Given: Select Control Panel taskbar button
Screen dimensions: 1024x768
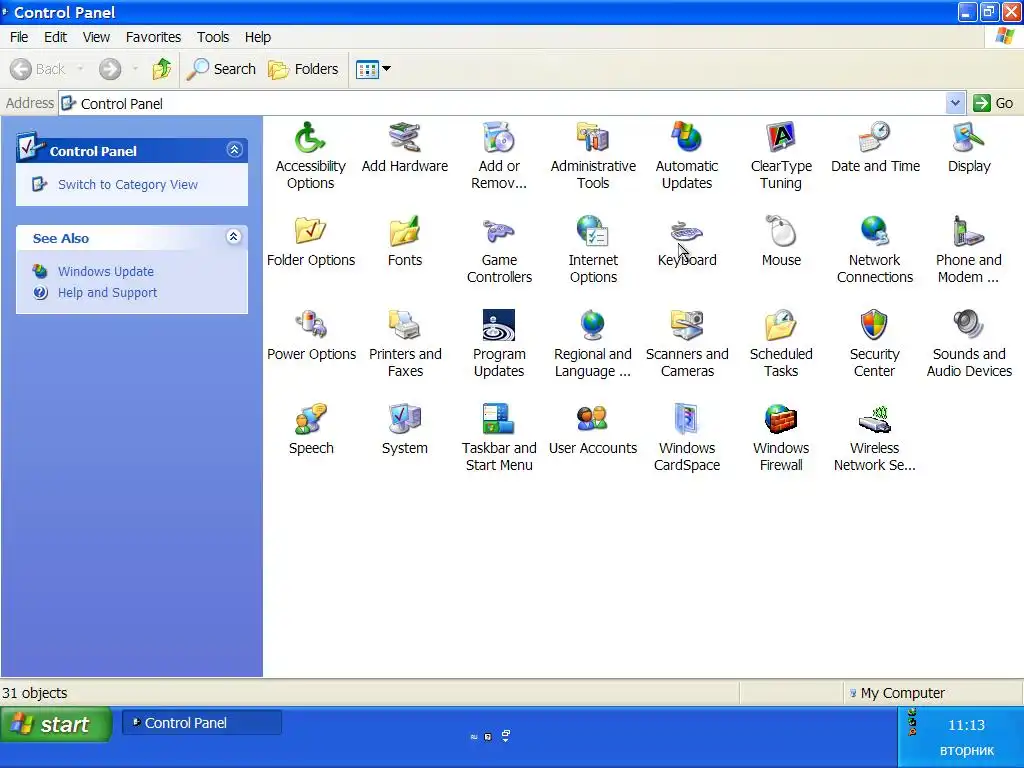Looking at the screenshot, I should coord(202,723).
